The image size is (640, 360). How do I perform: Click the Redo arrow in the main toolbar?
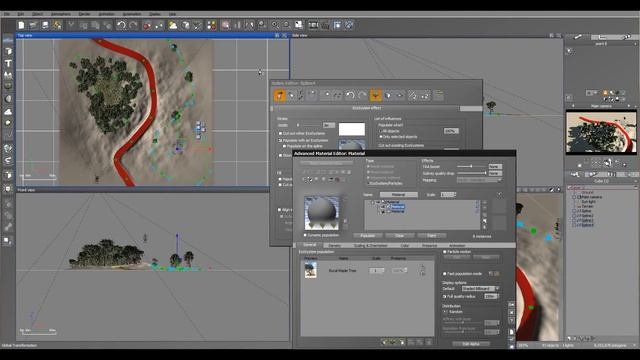pyautogui.click(x=133, y=25)
